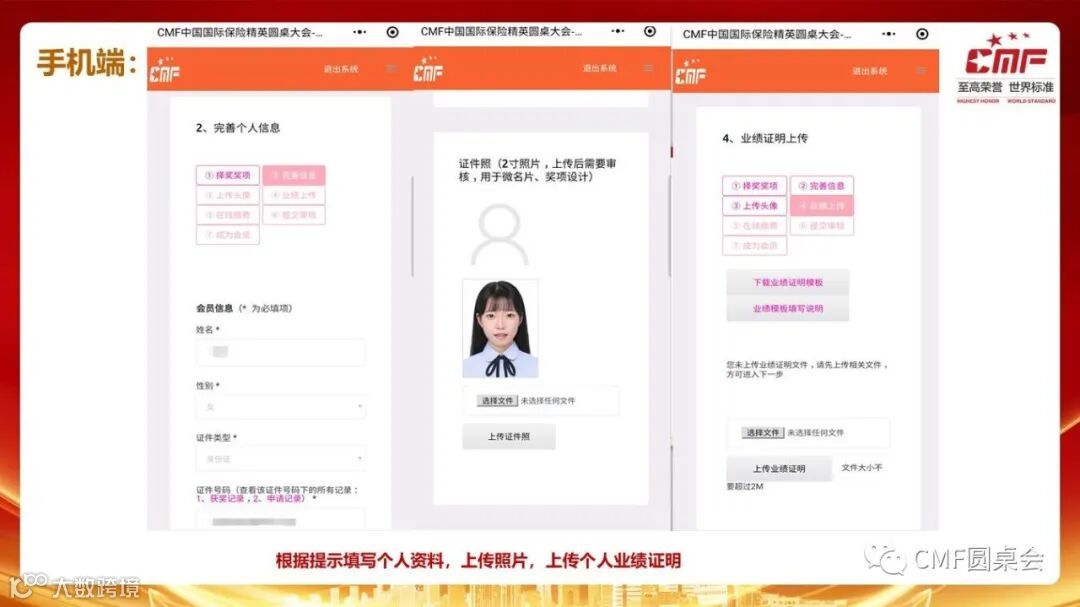Click 业绩模板填写说明 button
The image size is (1080, 607).
[x=788, y=309]
